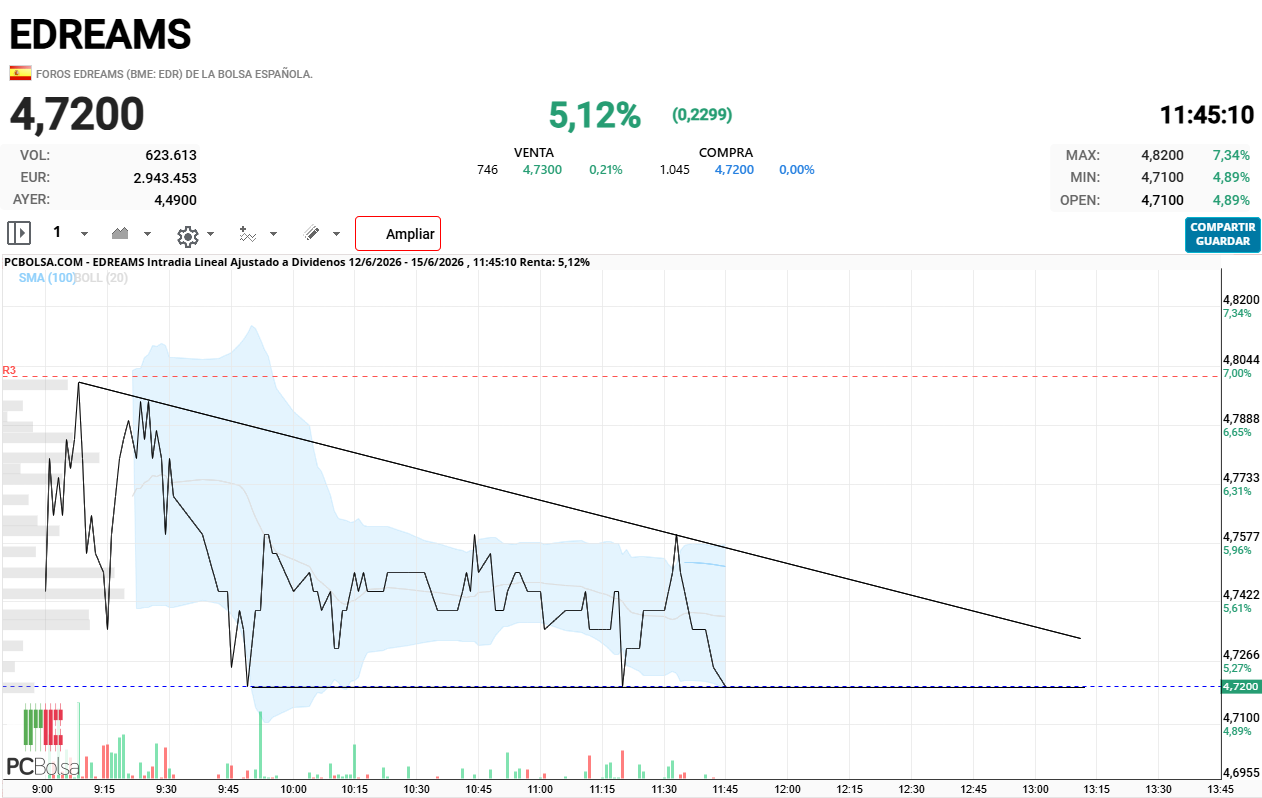Click the 4,7577 price axis label
Screen dimensions: 1262x798
click(1240, 537)
